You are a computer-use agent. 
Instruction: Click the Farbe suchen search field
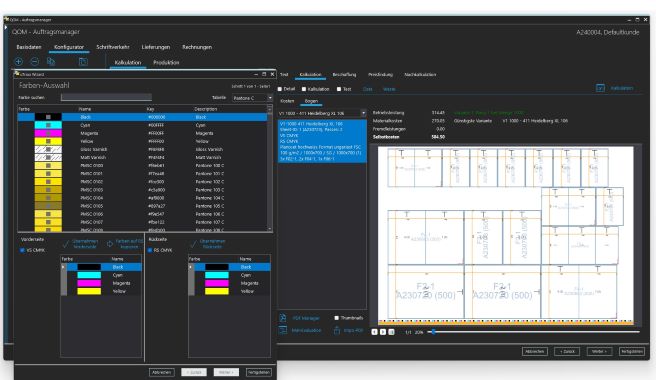(106, 97)
